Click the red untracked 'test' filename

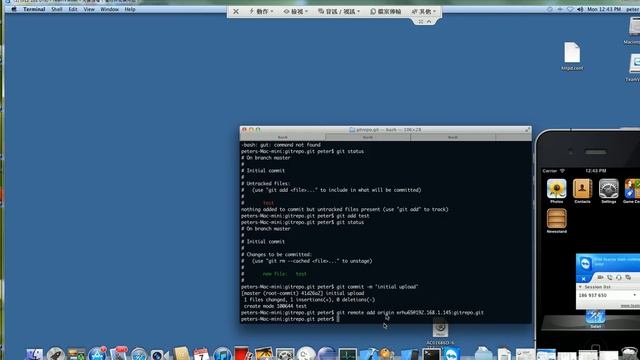(x=269, y=203)
